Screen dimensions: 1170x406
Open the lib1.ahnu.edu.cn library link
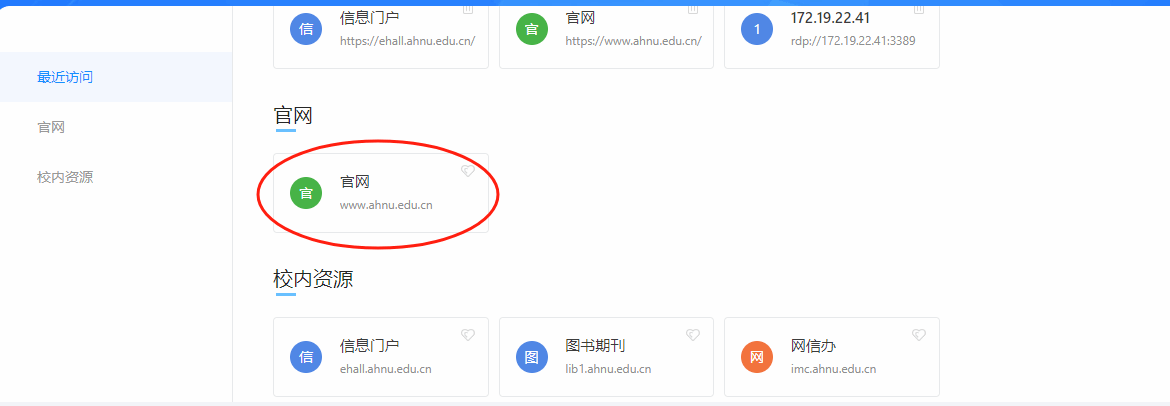[608, 369]
